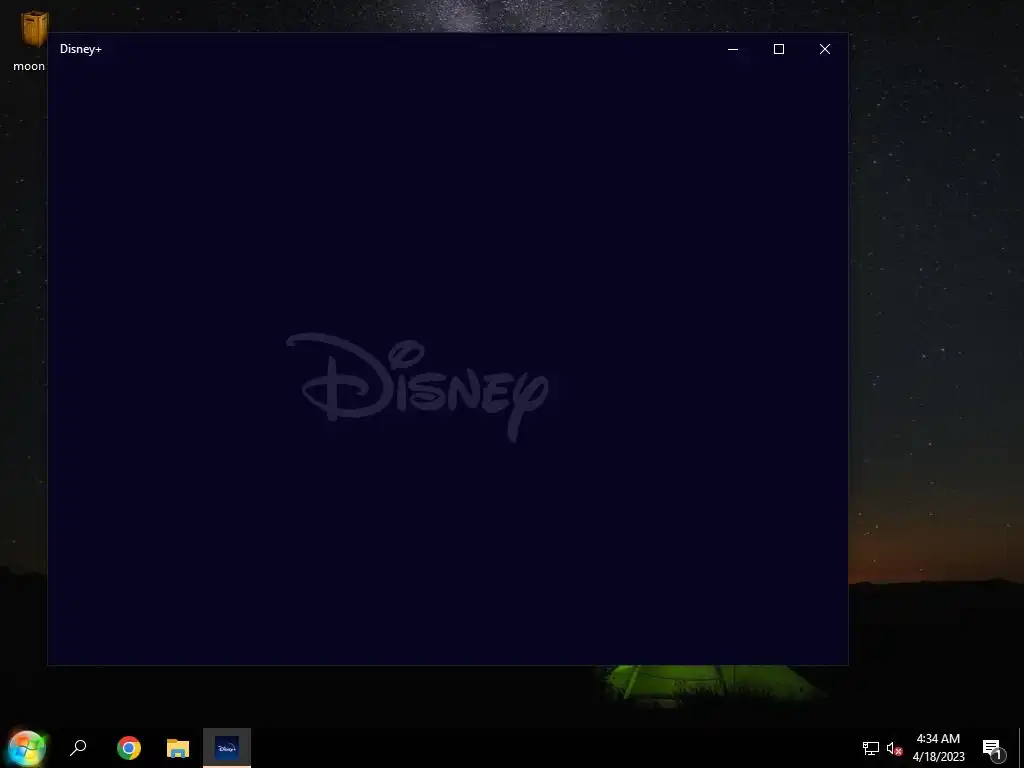Launch Google Chrome from taskbar
The width and height of the screenshot is (1024, 768).
click(129, 748)
